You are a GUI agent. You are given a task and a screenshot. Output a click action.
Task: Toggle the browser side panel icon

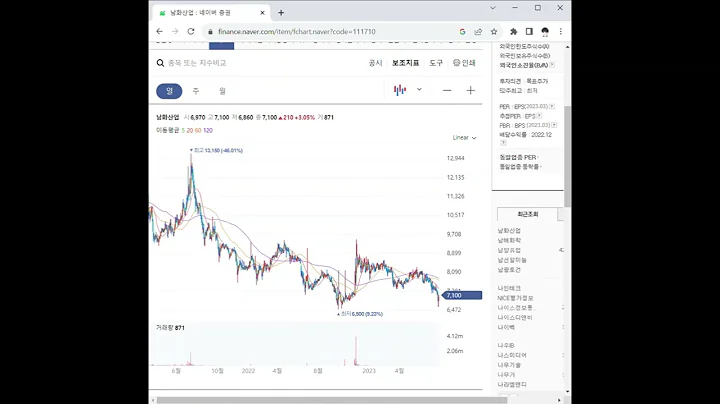point(529,32)
